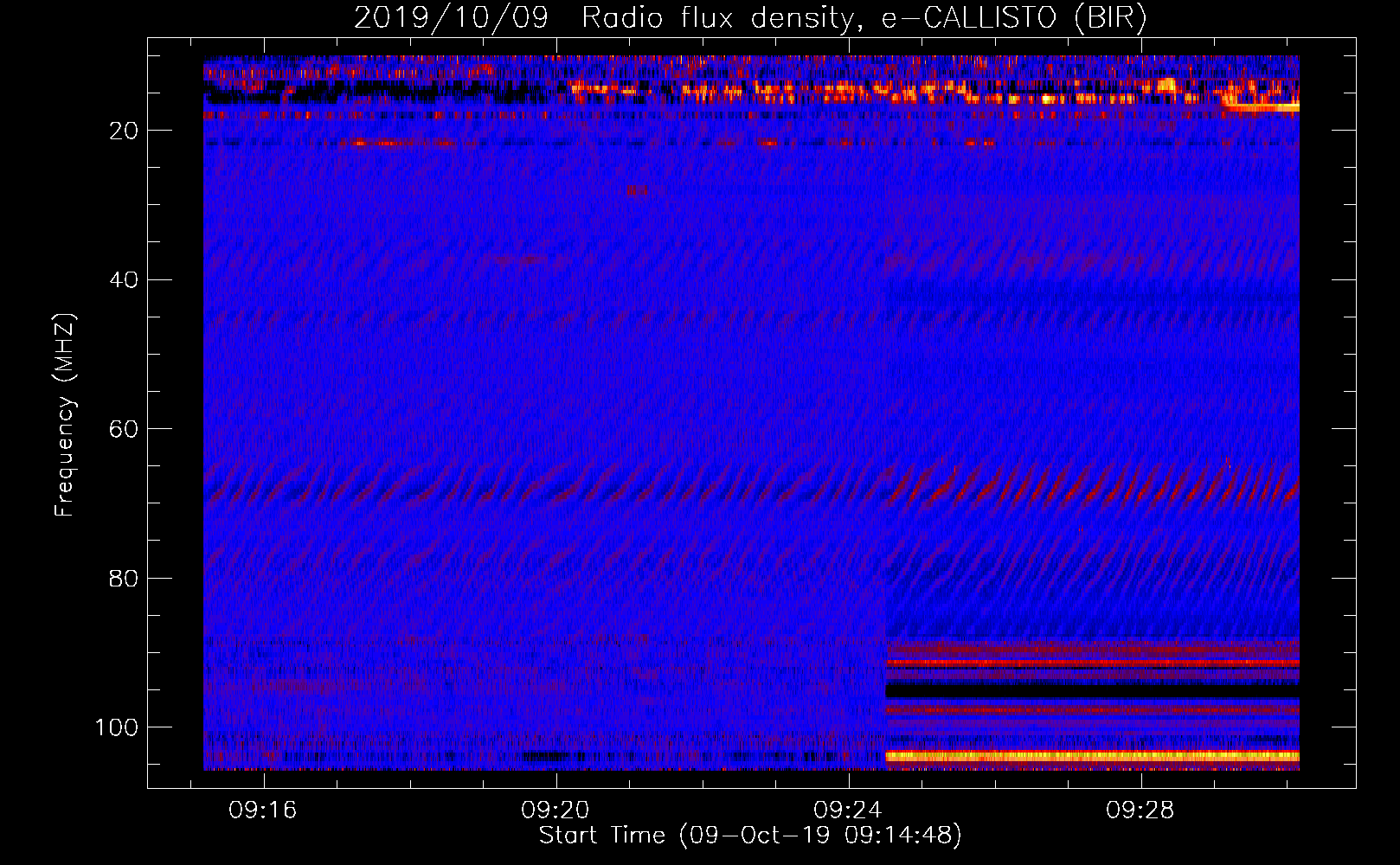Click the plot title '2019/10/09 Radio flux density'
This screenshot has height=865, width=1400.
click(751, 17)
